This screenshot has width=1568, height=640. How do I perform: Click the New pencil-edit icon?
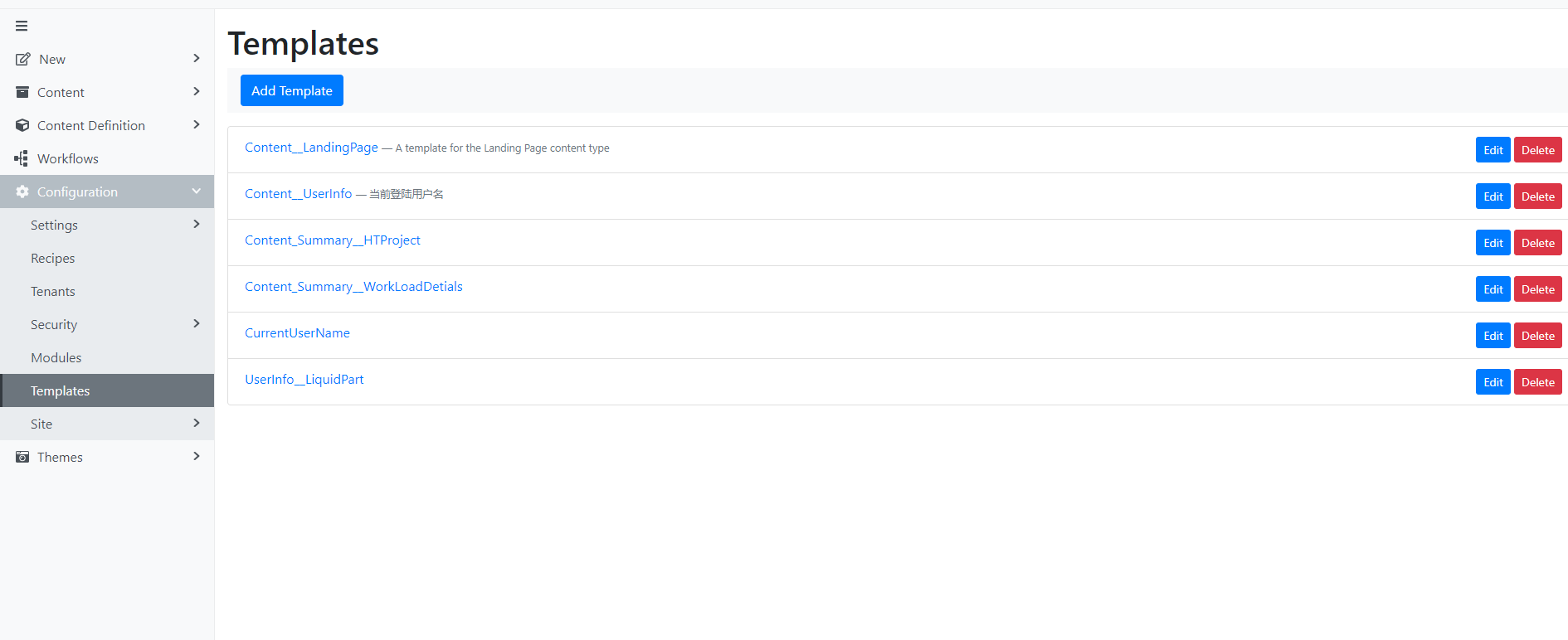click(22, 59)
